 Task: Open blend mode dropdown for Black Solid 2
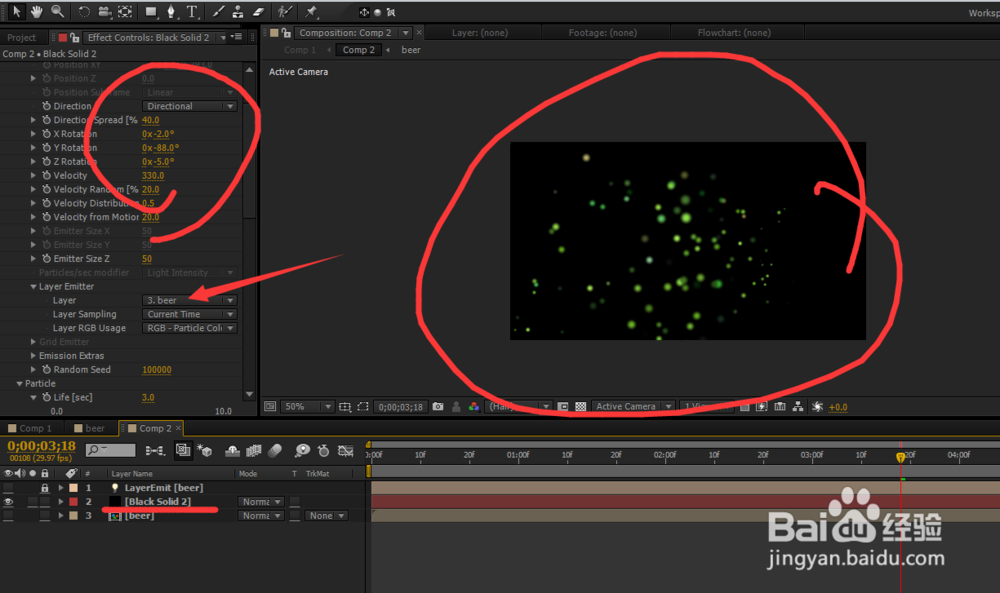click(x=261, y=502)
